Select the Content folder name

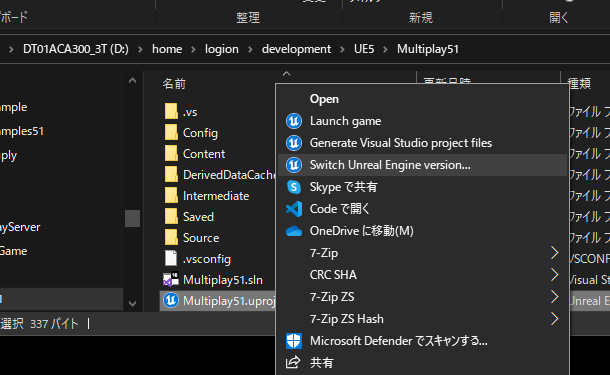tap(204, 154)
